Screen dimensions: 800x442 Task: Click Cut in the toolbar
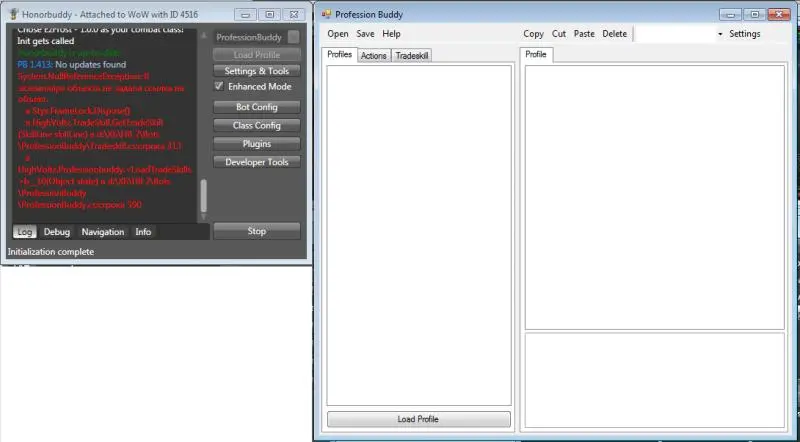pyautogui.click(x=559, y=34)
